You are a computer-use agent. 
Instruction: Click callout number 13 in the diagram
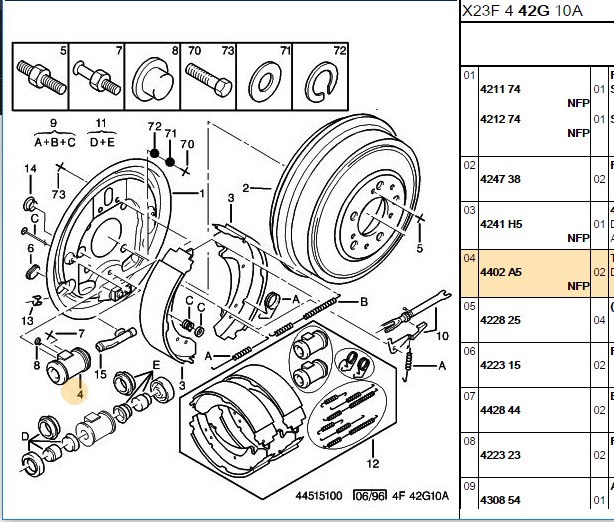pyautogui.click(x=27, y=321)
